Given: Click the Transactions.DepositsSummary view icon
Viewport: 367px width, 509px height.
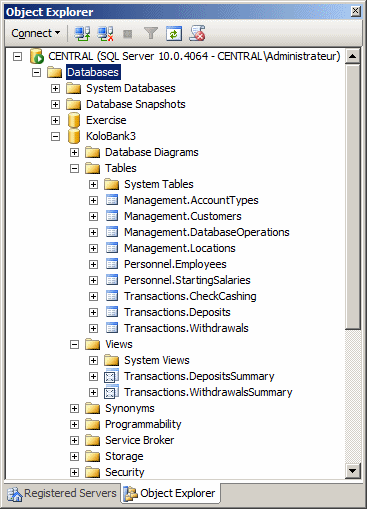Looking at the screenshot, I should [111, 376].
